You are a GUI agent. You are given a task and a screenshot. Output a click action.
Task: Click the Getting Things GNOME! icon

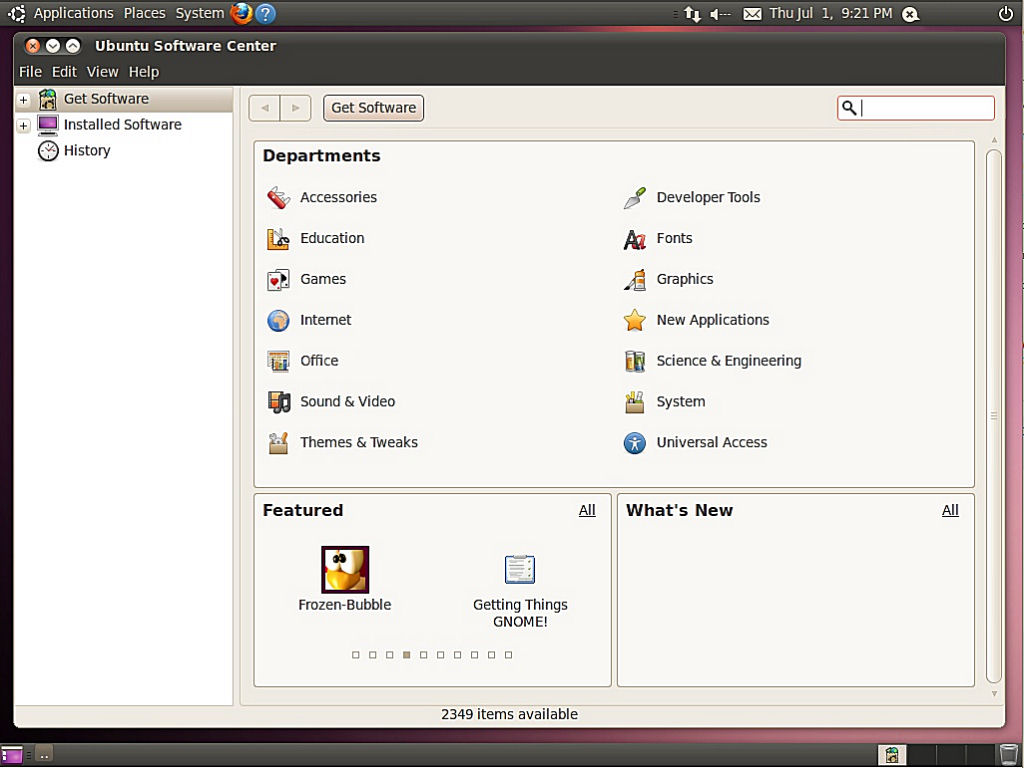click(520, 569)
